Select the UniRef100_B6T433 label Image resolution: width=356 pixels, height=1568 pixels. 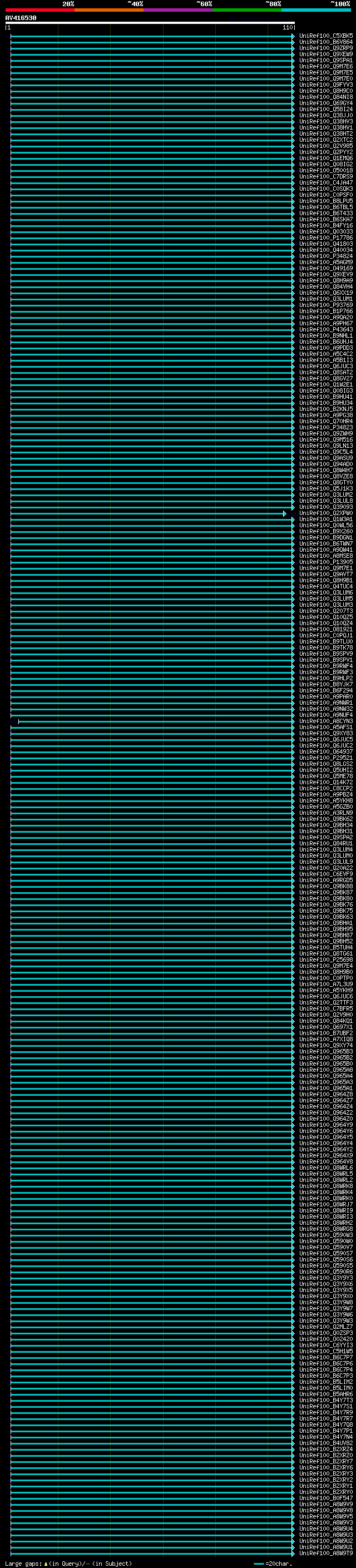(326, 214)
